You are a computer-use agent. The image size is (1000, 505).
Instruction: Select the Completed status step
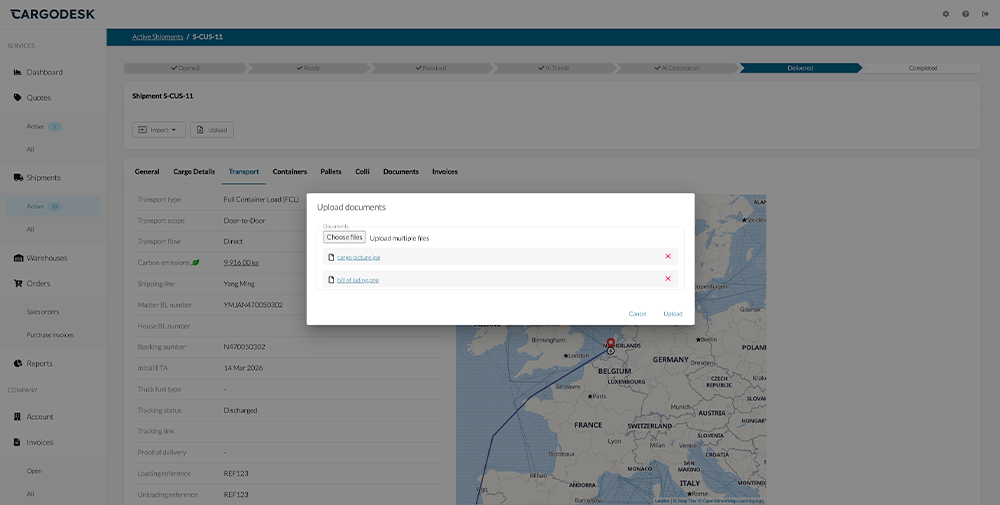click(x=922, y=68)
